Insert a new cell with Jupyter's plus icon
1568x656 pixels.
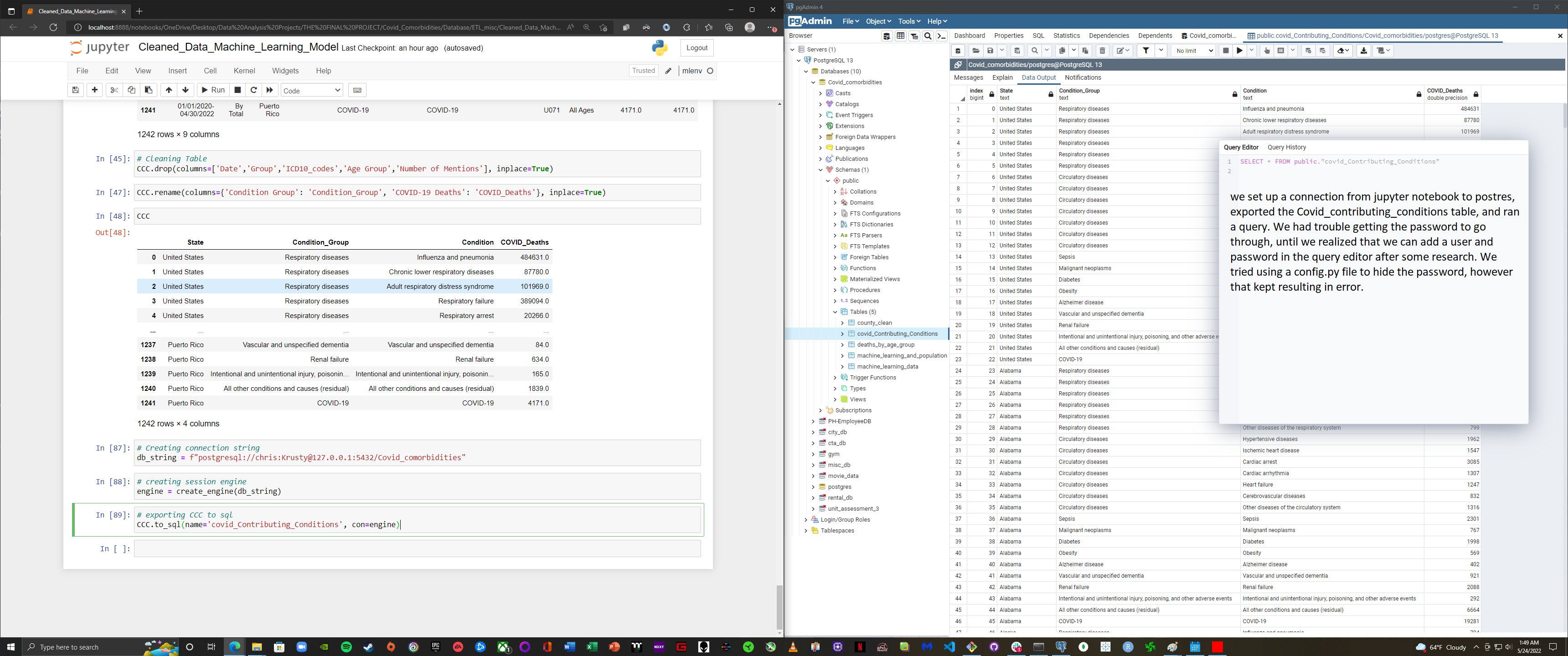94,89
